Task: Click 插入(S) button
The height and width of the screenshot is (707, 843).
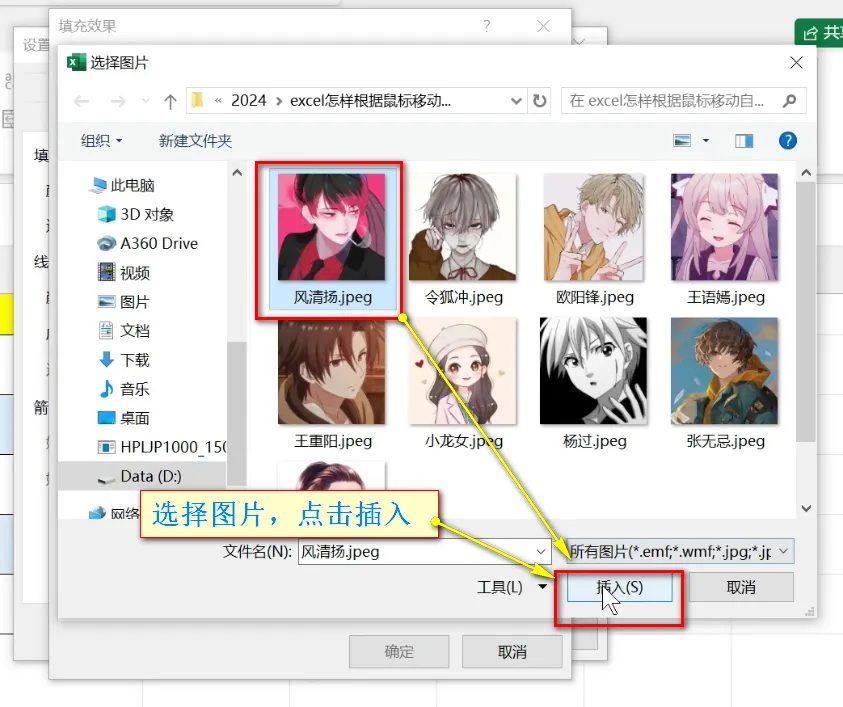Action: 619,587
